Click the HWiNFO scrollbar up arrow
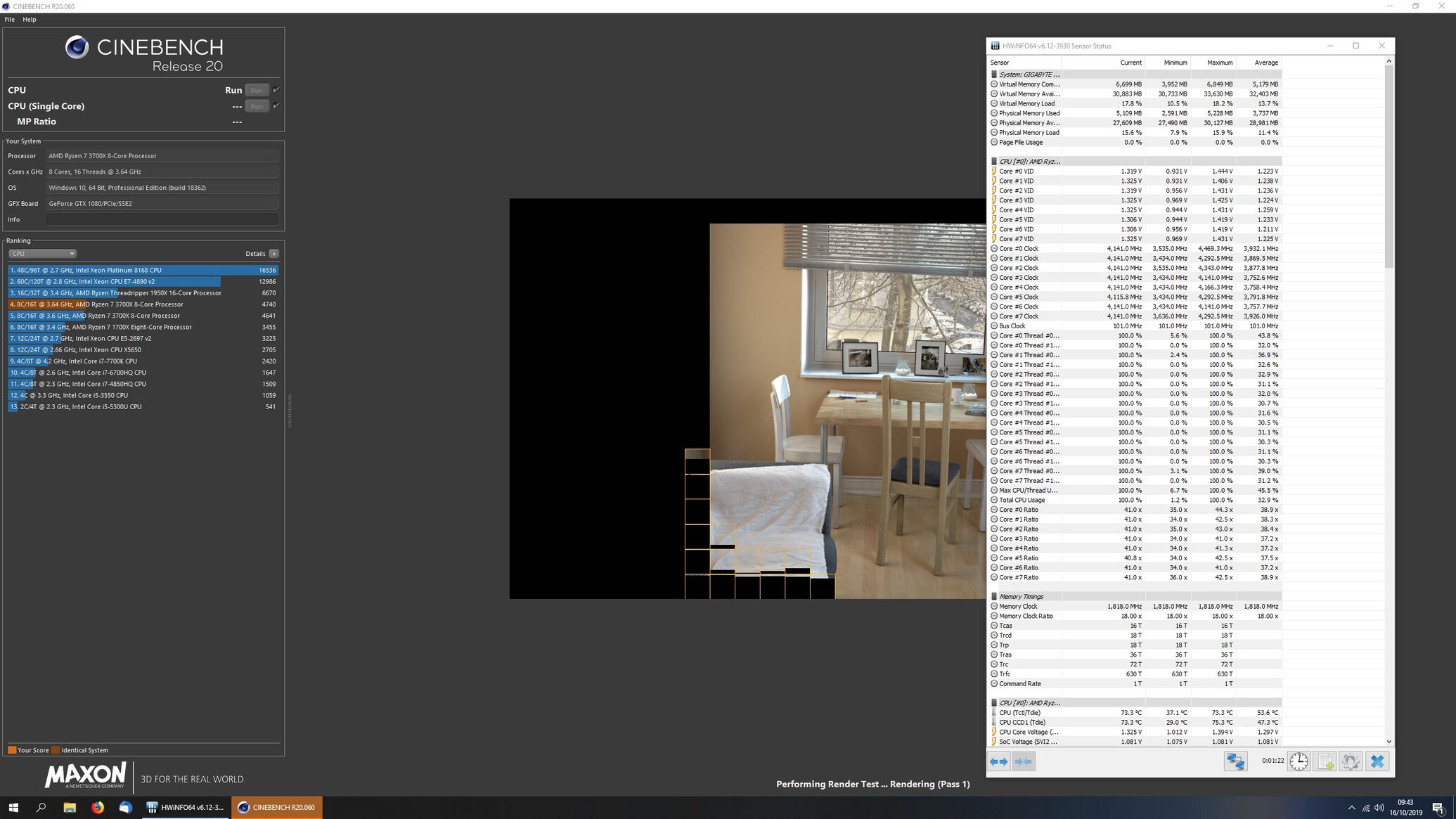1456x819 pixels. (1389, 61)
